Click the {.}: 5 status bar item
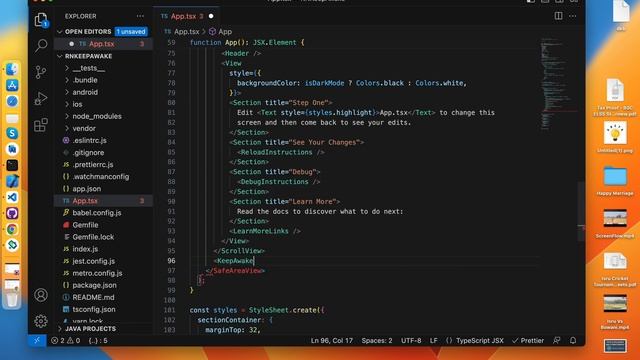The height and width of the screenshot is (360, 640). 98,340
